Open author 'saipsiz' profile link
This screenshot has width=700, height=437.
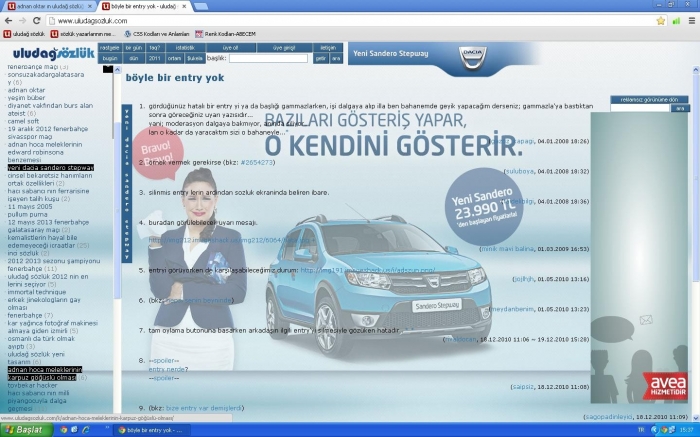523,387
